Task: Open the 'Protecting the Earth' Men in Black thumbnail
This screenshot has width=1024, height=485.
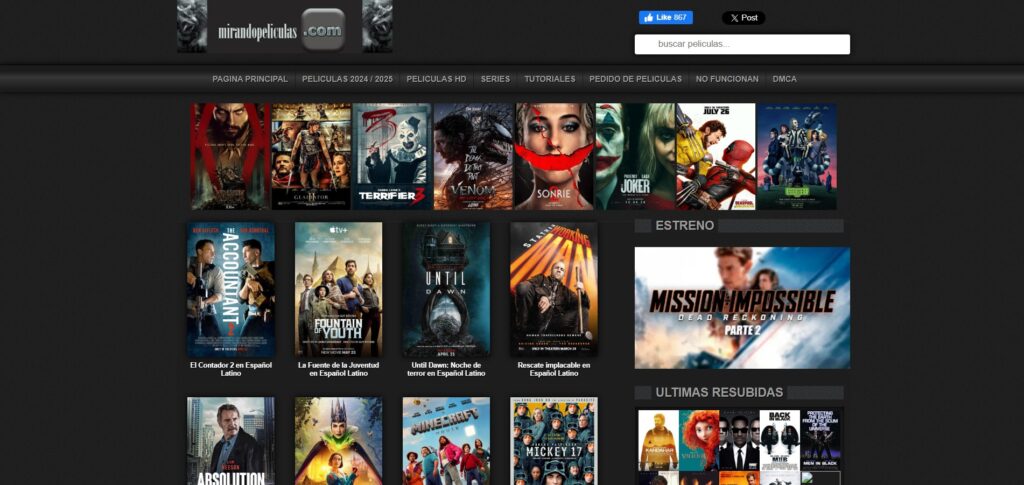Action: coord(821,440)
